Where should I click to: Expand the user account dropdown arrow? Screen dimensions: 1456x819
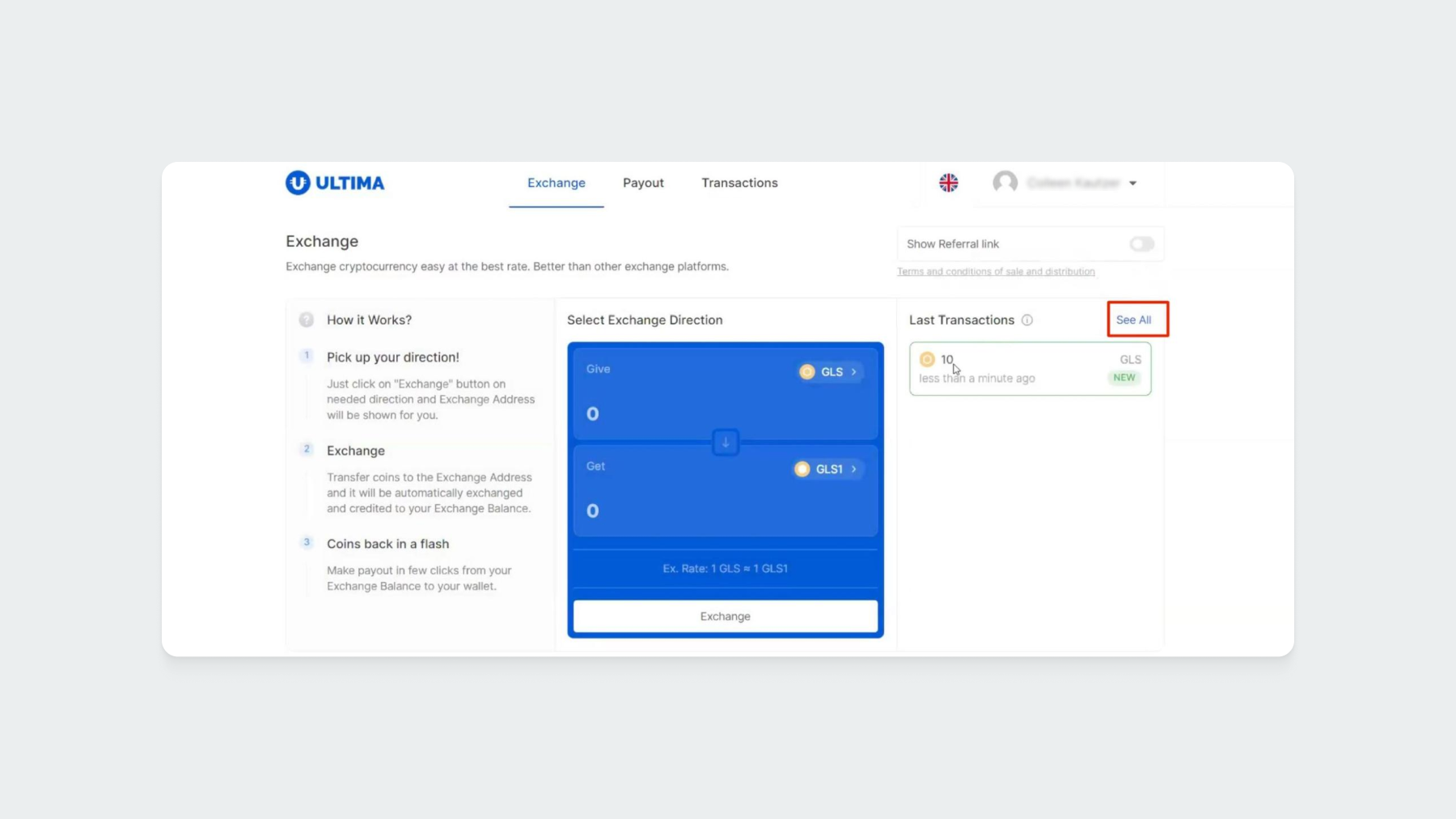point(1132,184)
